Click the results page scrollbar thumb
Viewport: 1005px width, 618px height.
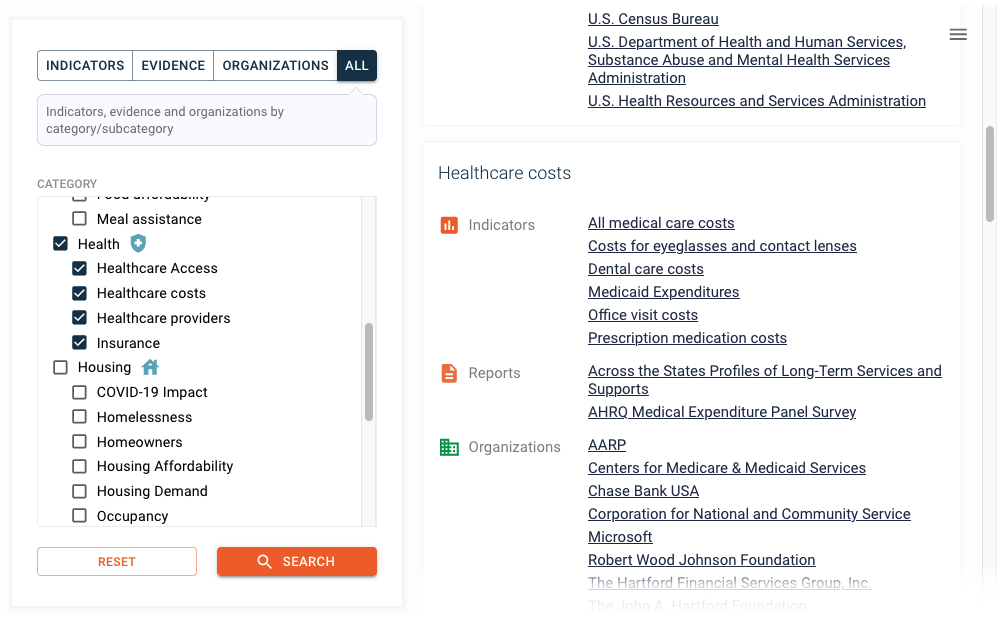click(x=990, y=174)
